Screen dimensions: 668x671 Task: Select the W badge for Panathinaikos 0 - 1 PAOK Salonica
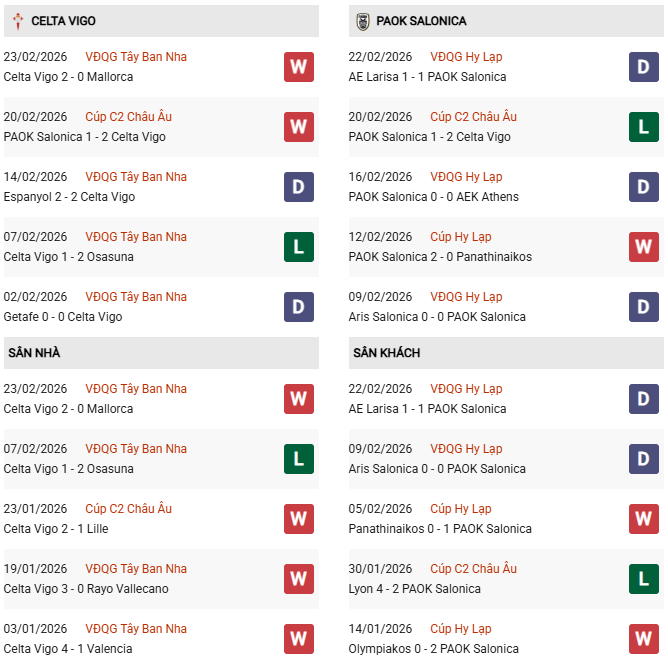(x=644, y=519)
